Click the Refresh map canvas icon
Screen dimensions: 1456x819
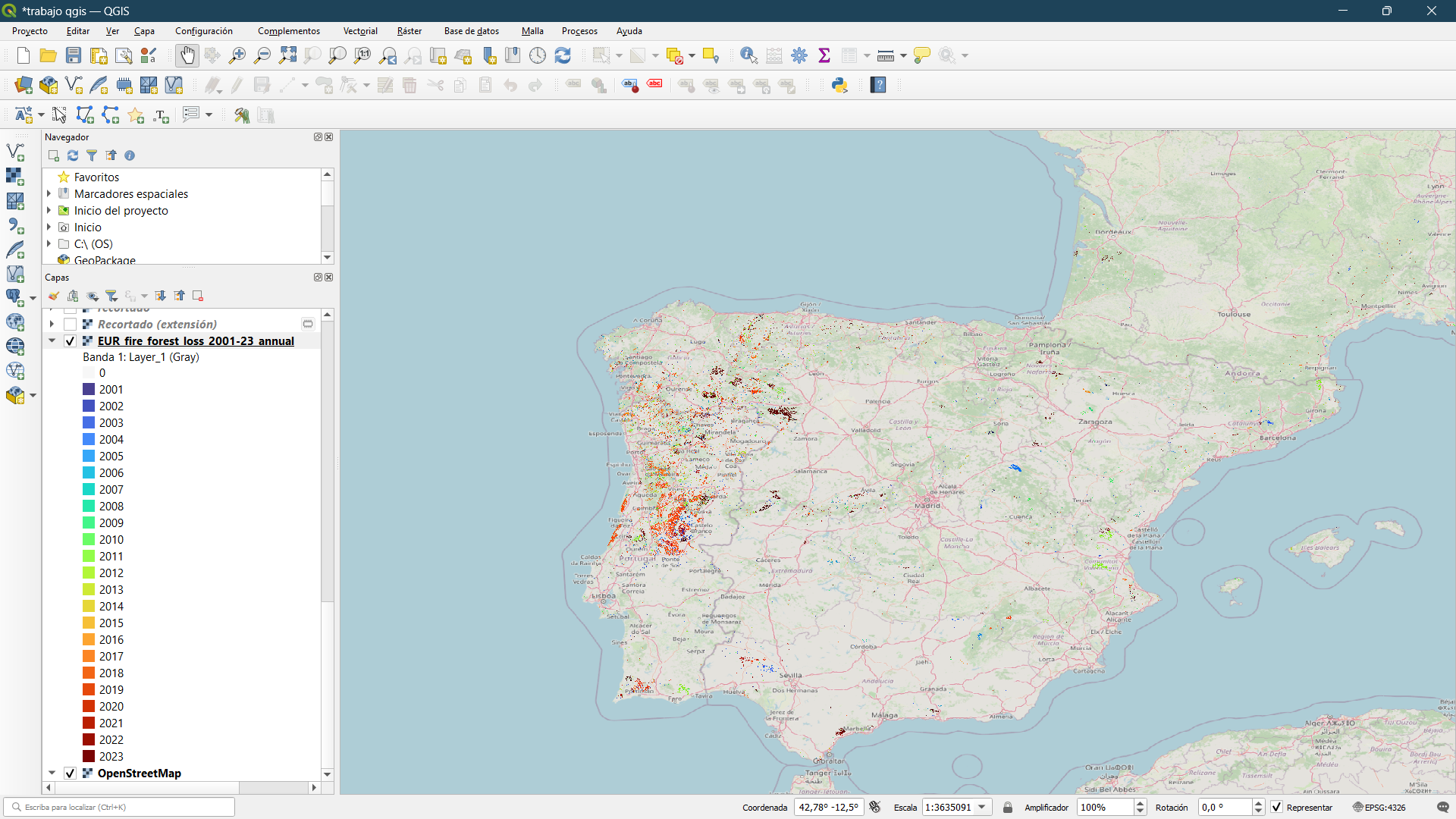coord(563,55)
